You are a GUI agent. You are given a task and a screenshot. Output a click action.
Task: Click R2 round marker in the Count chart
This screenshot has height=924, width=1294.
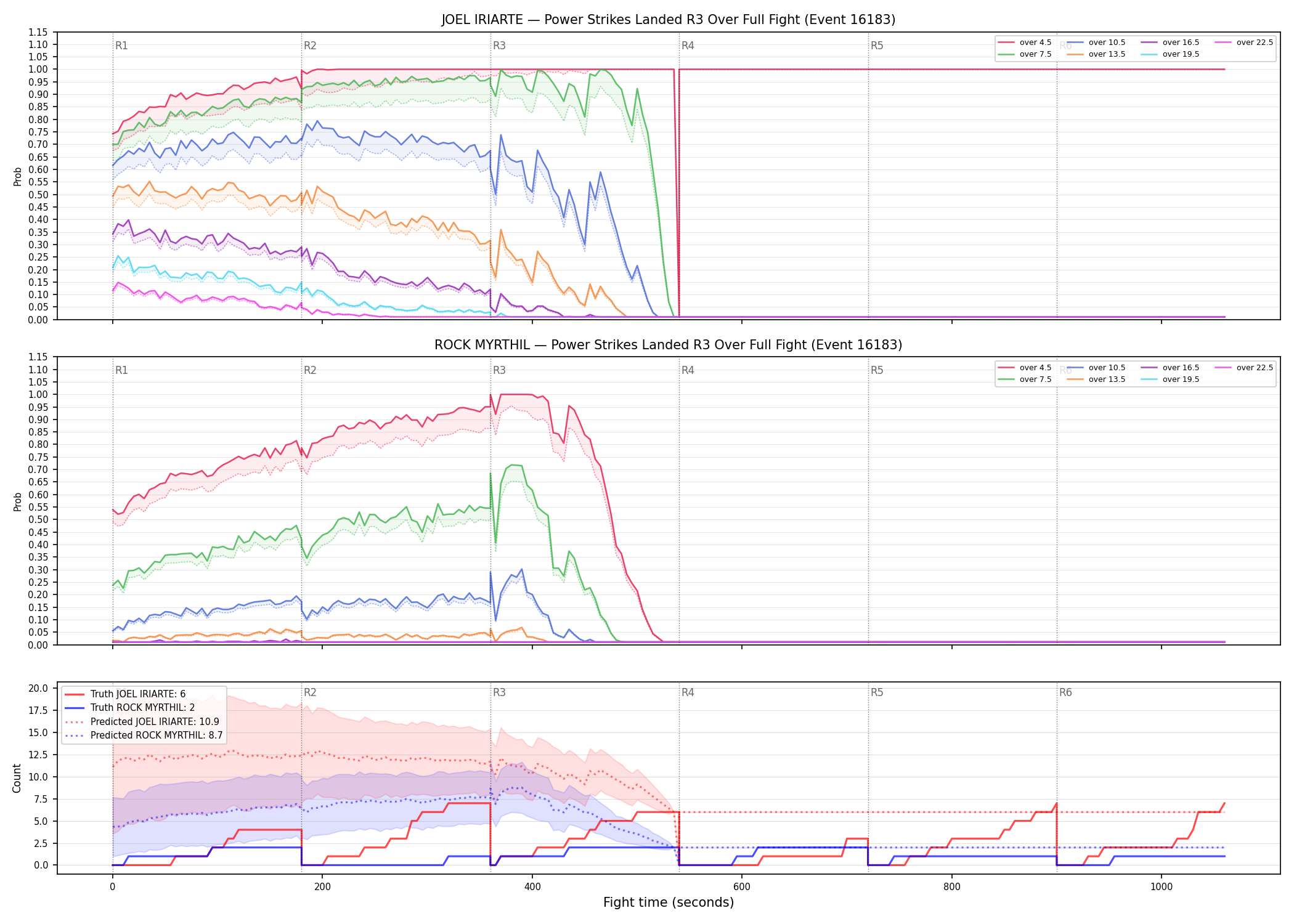(310, 692)
